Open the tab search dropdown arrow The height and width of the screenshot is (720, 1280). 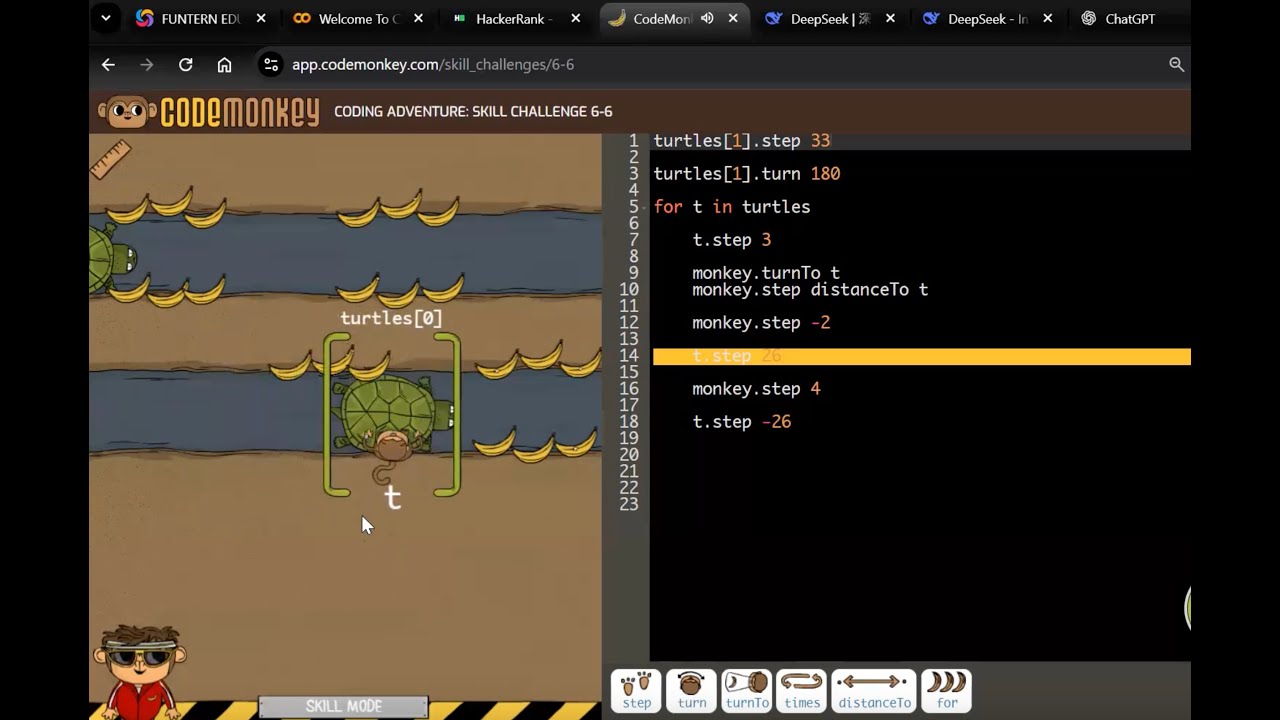coord(106,18)
